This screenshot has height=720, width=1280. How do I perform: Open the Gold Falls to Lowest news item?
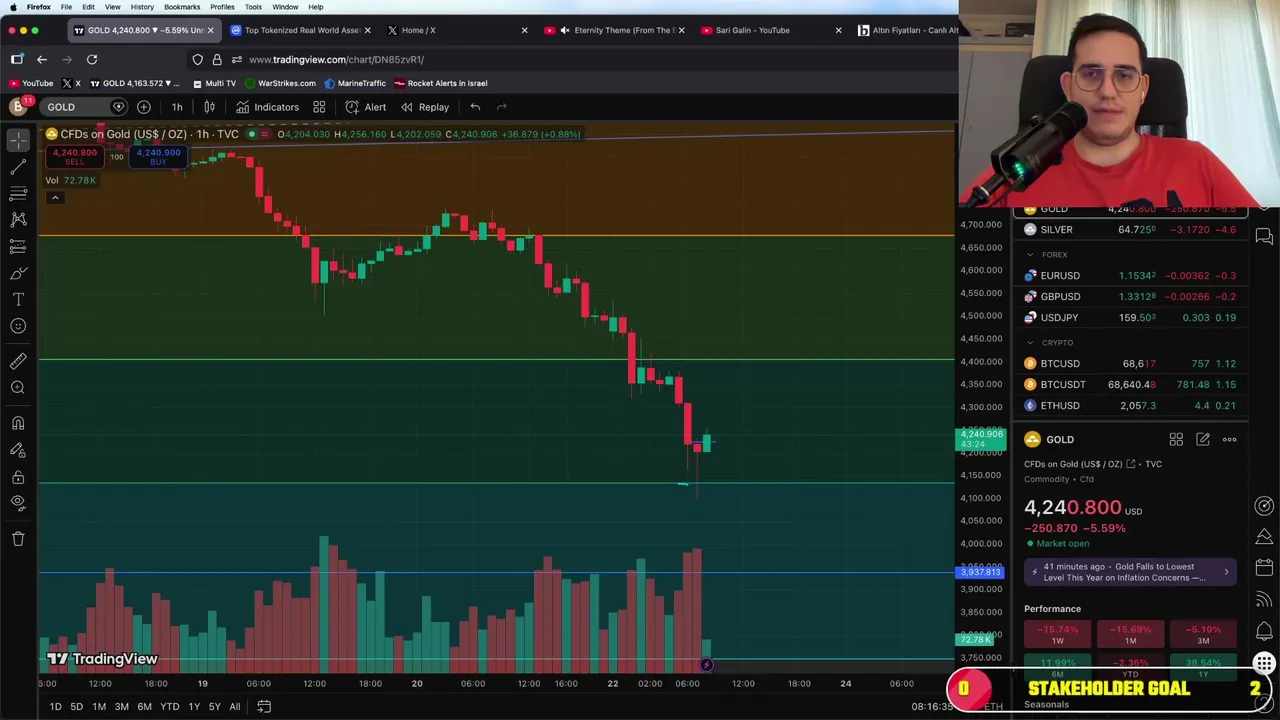point(1130,573)
